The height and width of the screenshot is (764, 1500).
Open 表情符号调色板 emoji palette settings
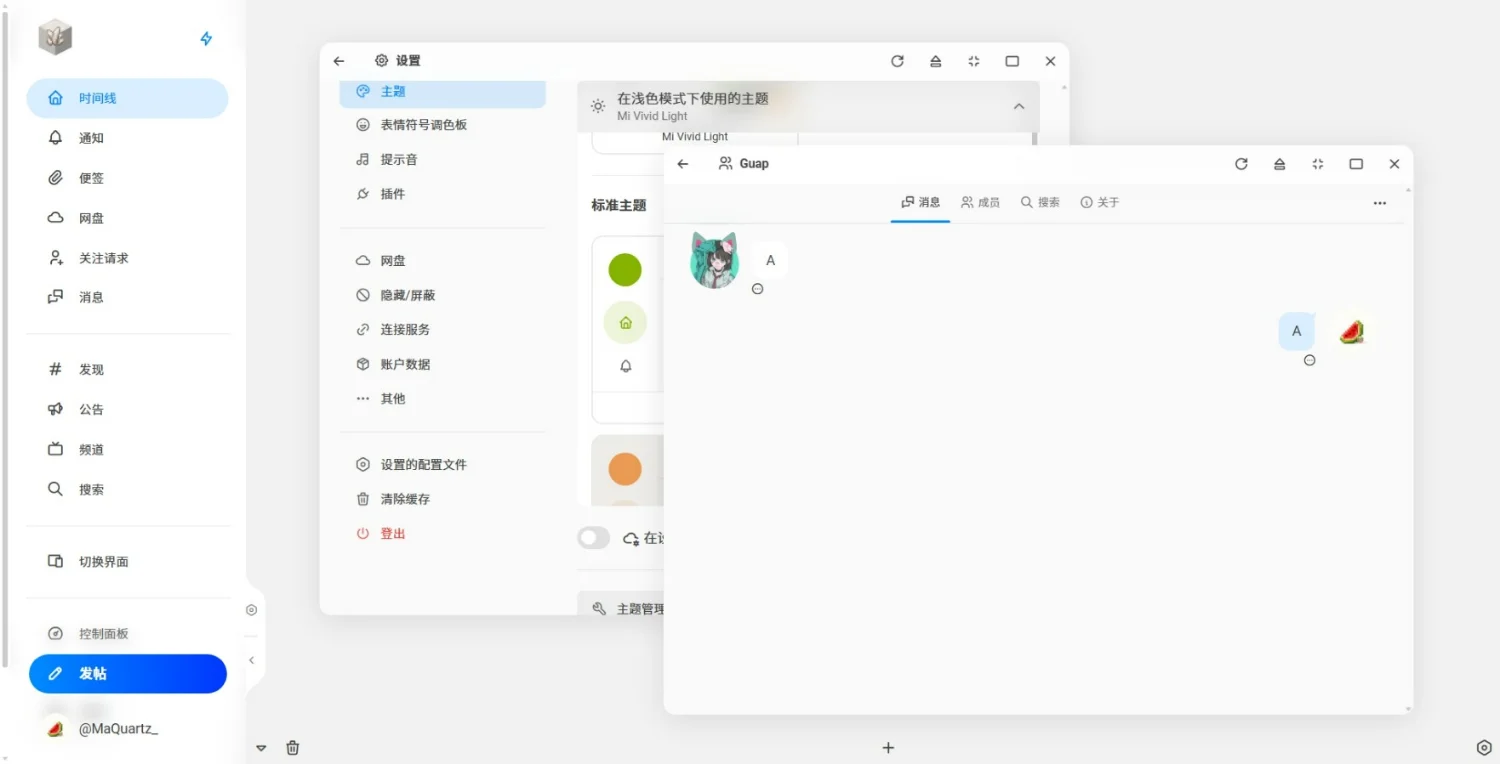443,125
